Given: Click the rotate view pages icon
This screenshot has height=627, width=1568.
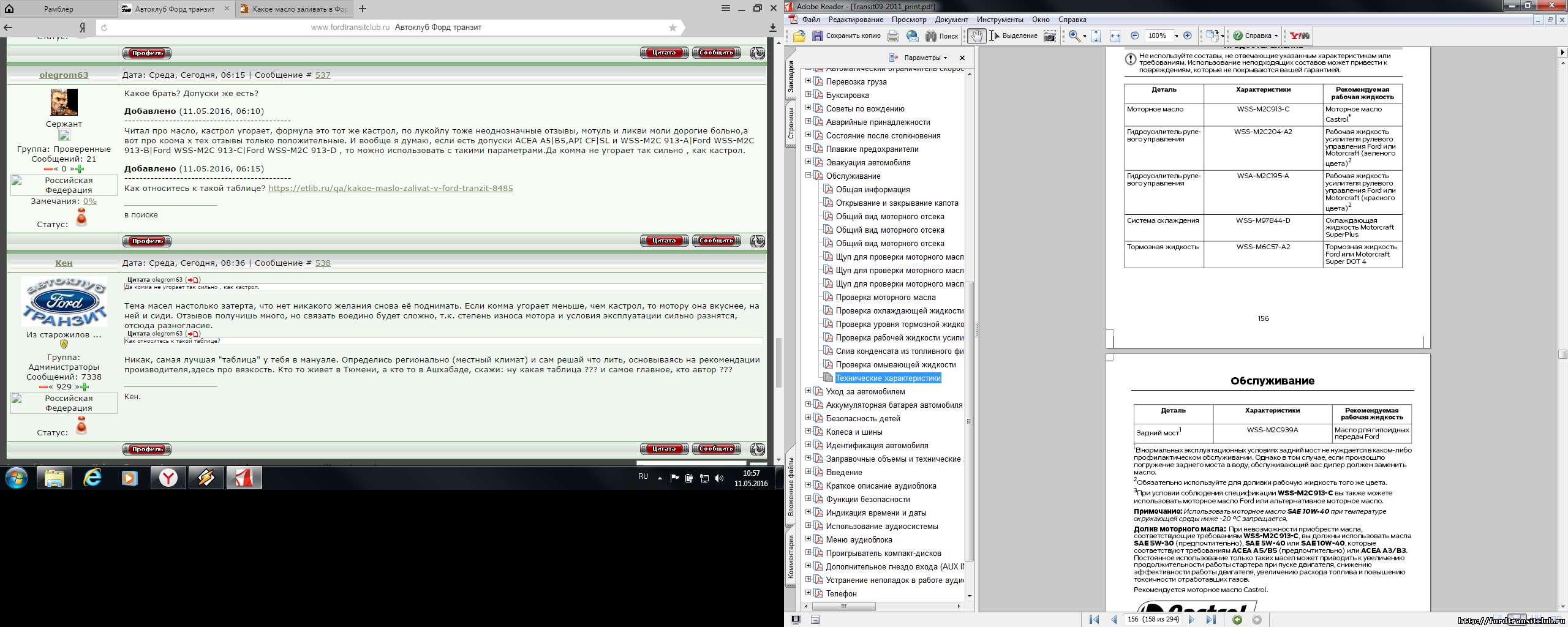Looking at the screenshot, I should click(x=1212, y=36).
